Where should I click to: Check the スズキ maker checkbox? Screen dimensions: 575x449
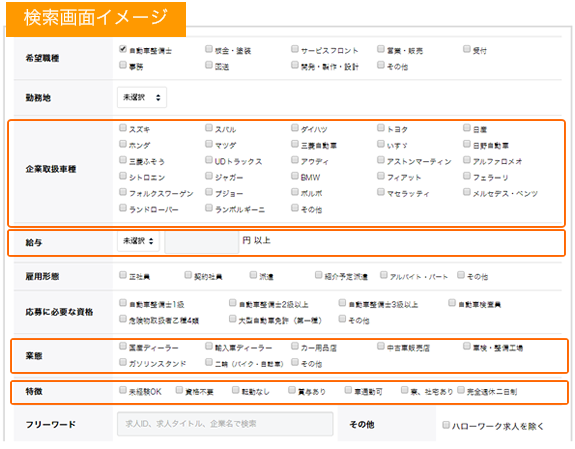[123, 128]
